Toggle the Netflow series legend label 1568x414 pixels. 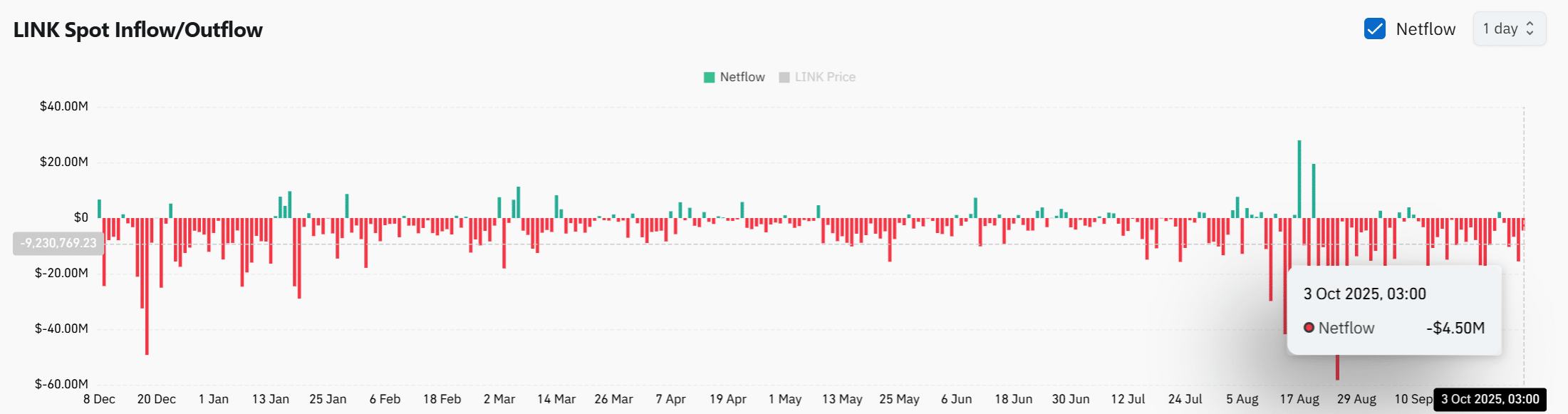(x=742, y=77)
